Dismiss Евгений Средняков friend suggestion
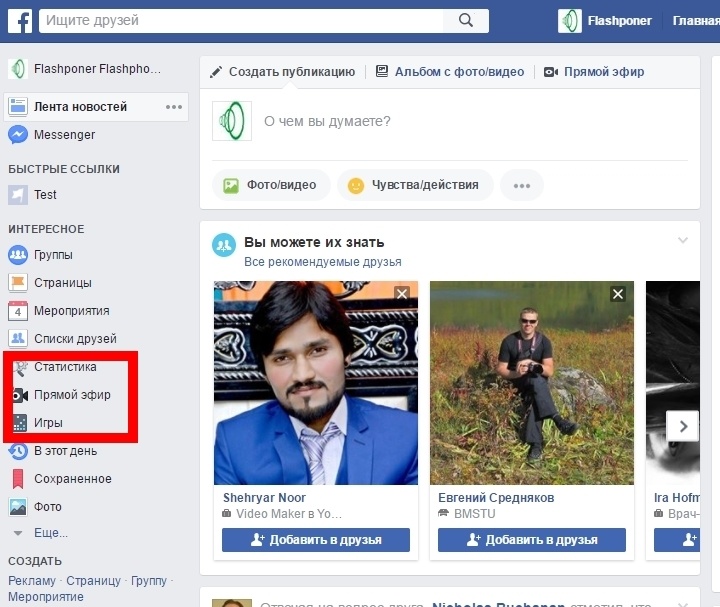 pyautogui.click(x=618, y=293)
